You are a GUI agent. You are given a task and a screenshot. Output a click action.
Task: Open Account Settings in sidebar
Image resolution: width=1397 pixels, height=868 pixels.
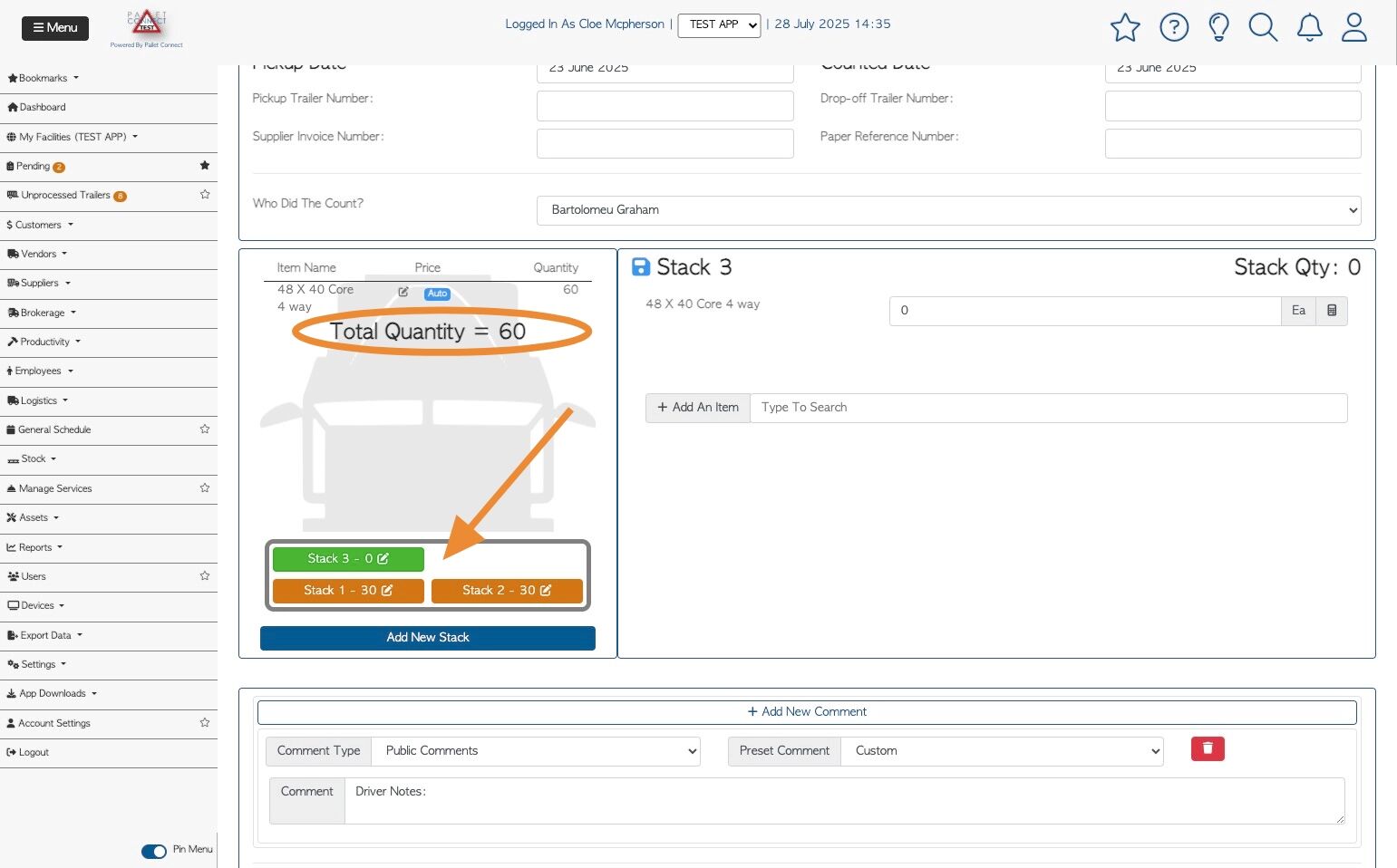pyautogui.click(x=48, y=723)
